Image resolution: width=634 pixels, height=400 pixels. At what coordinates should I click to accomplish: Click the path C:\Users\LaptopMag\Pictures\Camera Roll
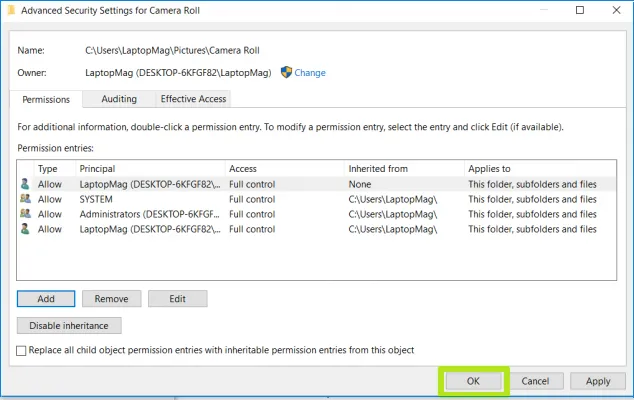tap(172, 51)
